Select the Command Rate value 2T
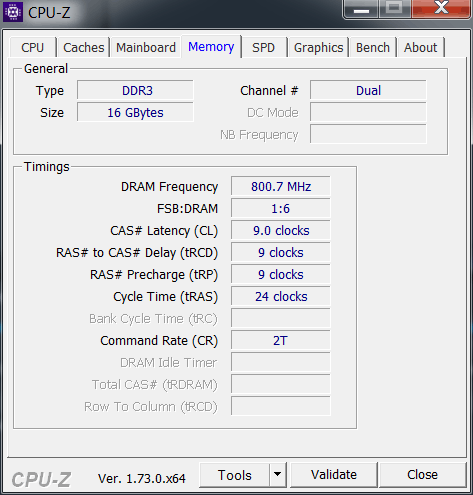 [281, 340]
